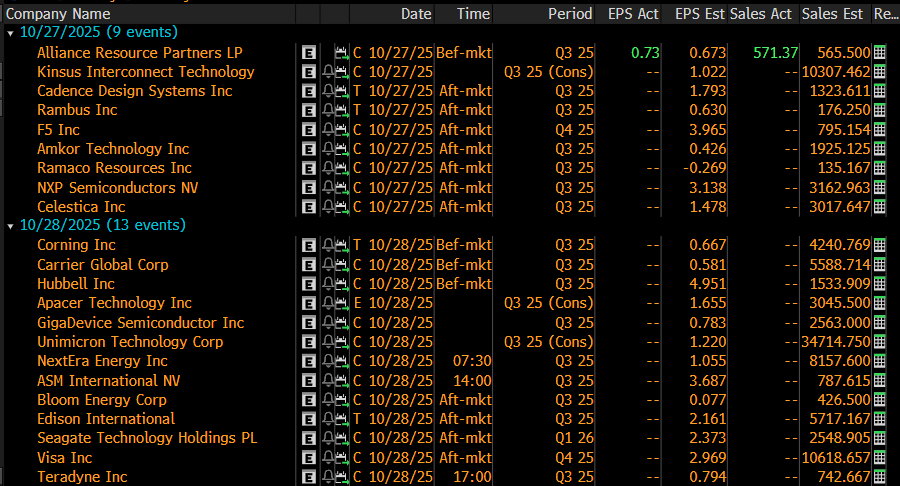The height and width of the screenshot is (486, 900).
Task: Add Apacer Technology event to calendar icon
Action: point(342,304)
